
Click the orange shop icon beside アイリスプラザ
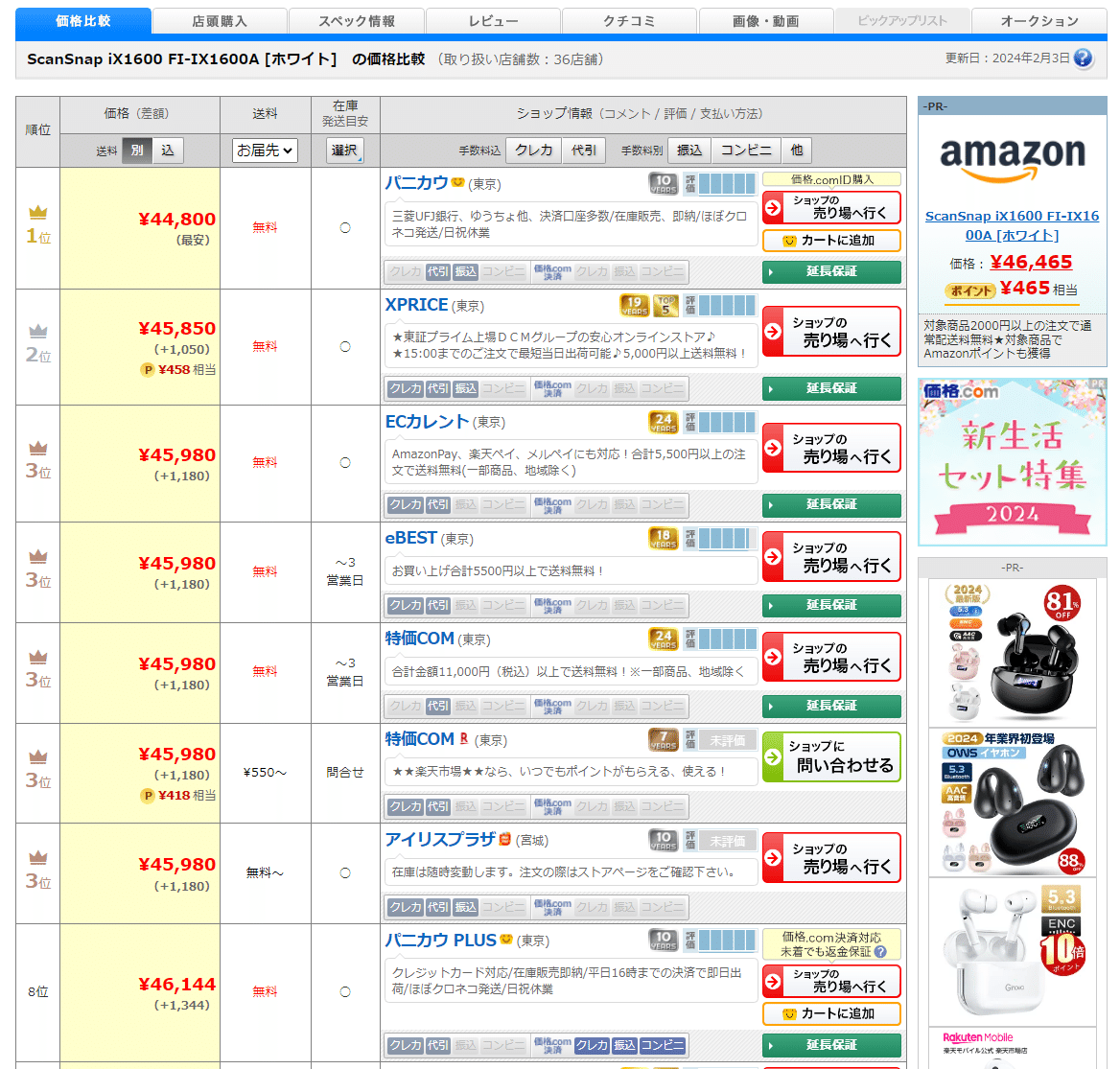coord(505,839)
